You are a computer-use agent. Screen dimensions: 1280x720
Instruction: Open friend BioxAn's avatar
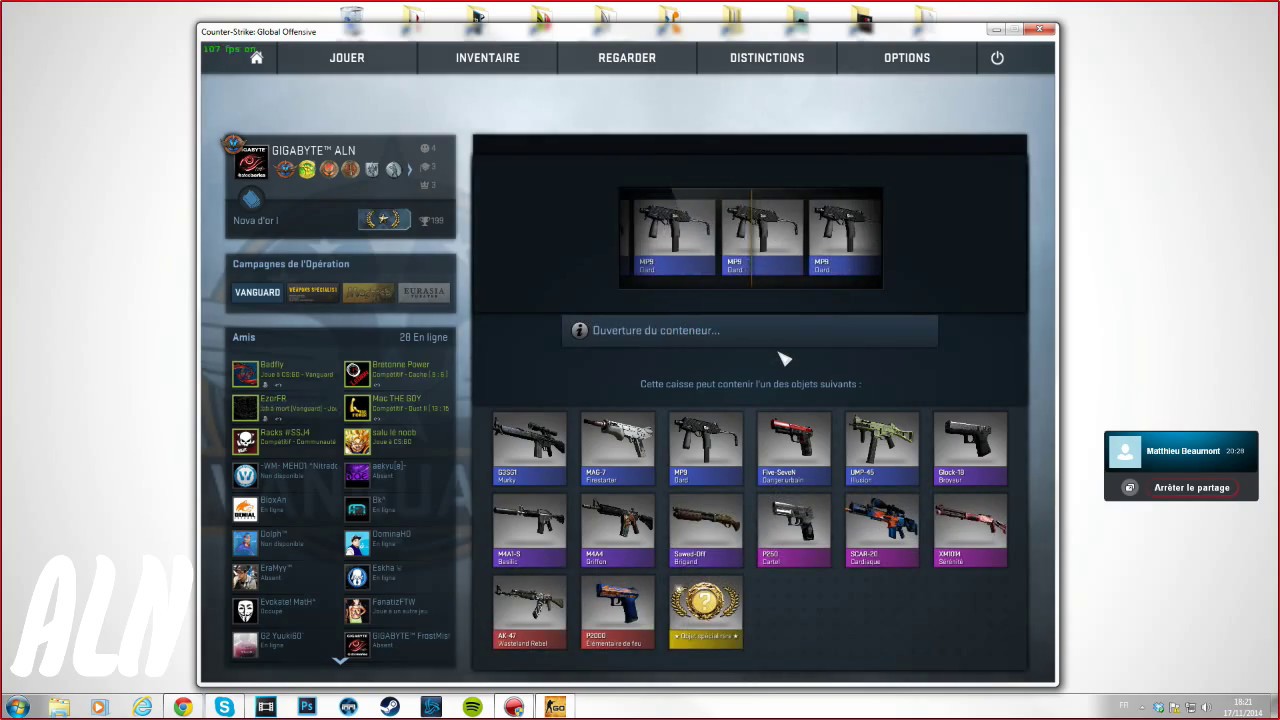(x=245, y=510)
